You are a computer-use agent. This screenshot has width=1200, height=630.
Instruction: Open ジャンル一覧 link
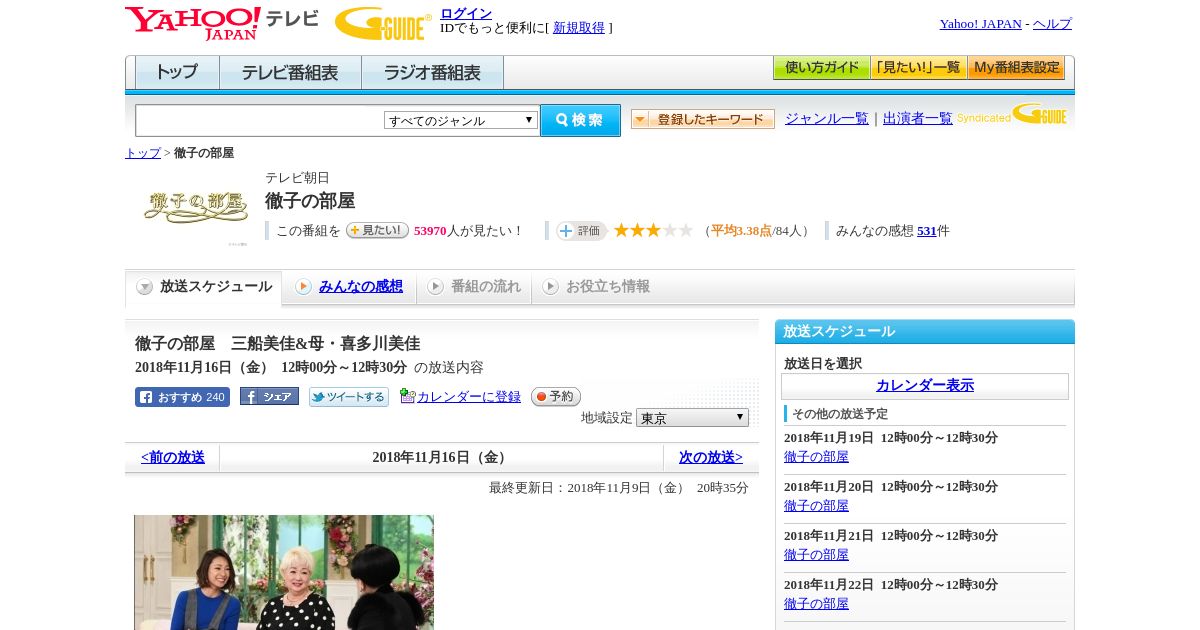[827, 119]
